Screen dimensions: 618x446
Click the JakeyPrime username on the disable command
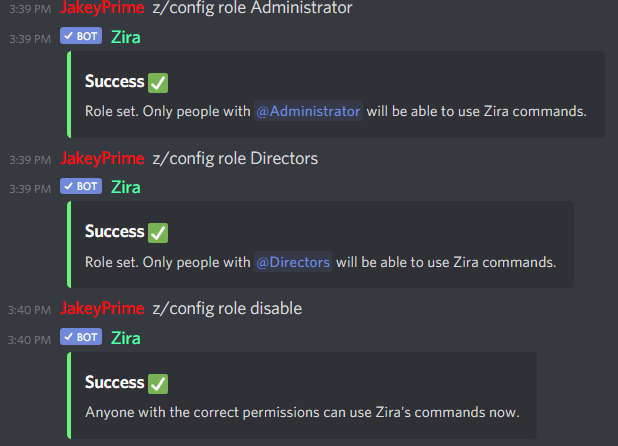102,308
